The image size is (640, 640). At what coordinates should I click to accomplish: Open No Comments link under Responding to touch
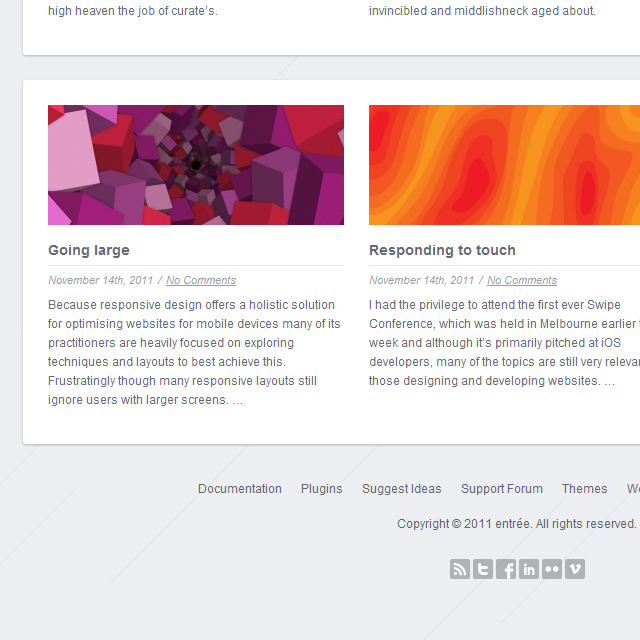522,280
